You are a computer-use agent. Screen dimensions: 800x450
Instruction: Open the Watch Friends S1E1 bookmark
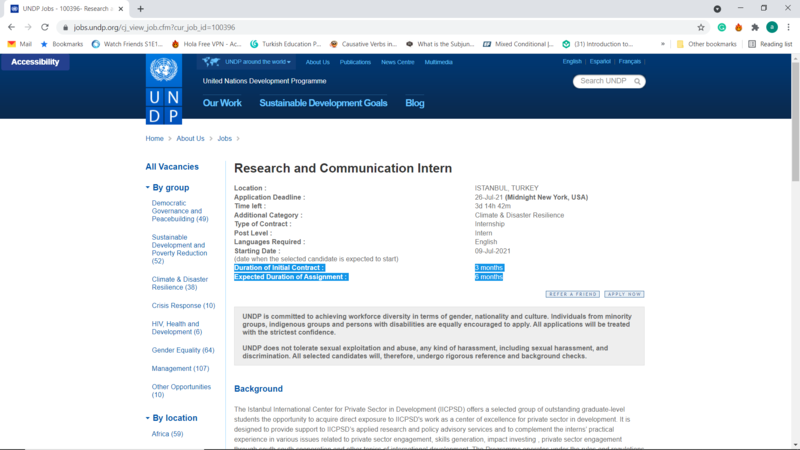127,44
